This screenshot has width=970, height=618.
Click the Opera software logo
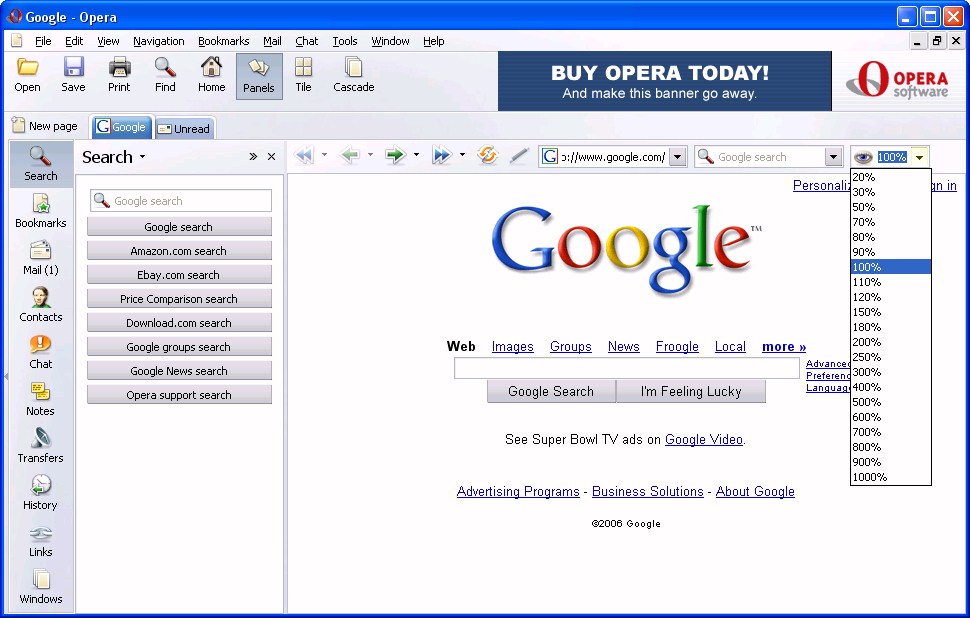(897, 80)
